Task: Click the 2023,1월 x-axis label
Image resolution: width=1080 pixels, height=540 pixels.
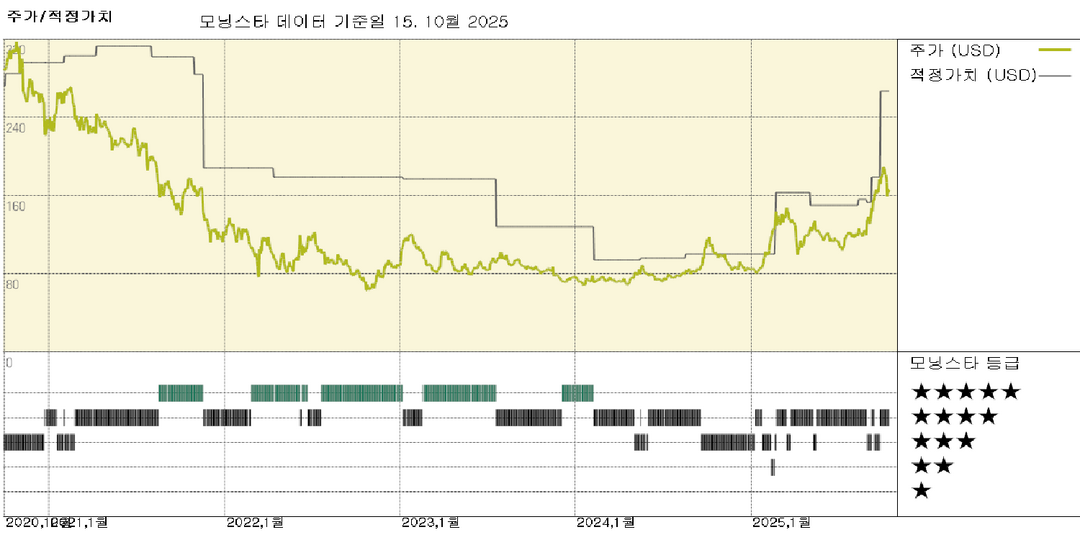Action: click(430, 522)
